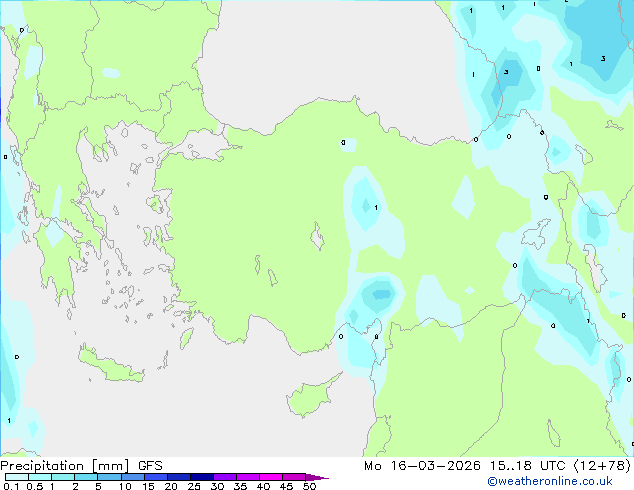
Task: Click the 'Precipitation [mm]' map title
Action: 65,466
